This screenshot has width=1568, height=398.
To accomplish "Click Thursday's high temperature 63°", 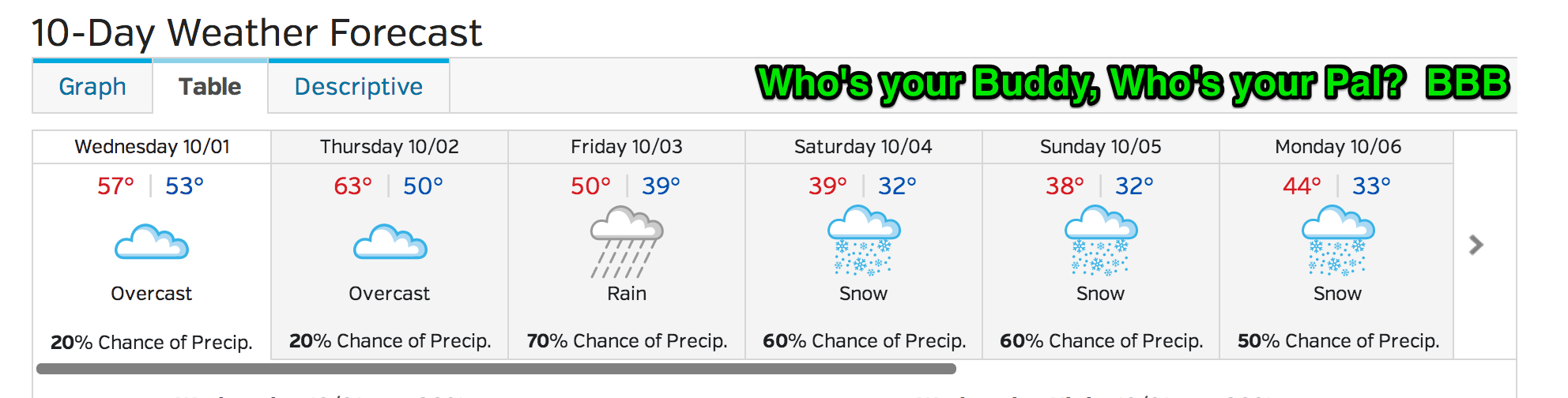I will [352, 186].
